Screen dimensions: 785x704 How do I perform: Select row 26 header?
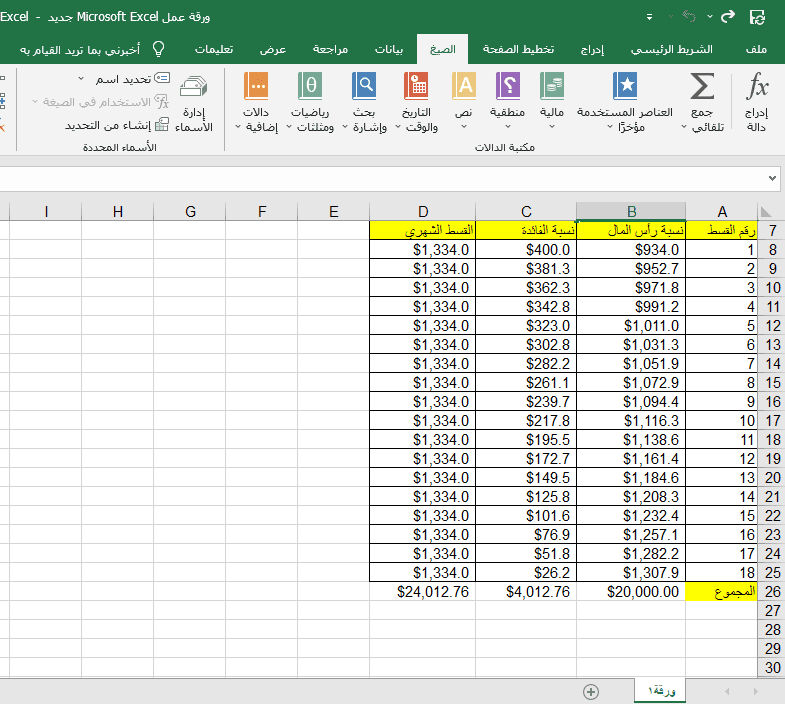(771, 591)
